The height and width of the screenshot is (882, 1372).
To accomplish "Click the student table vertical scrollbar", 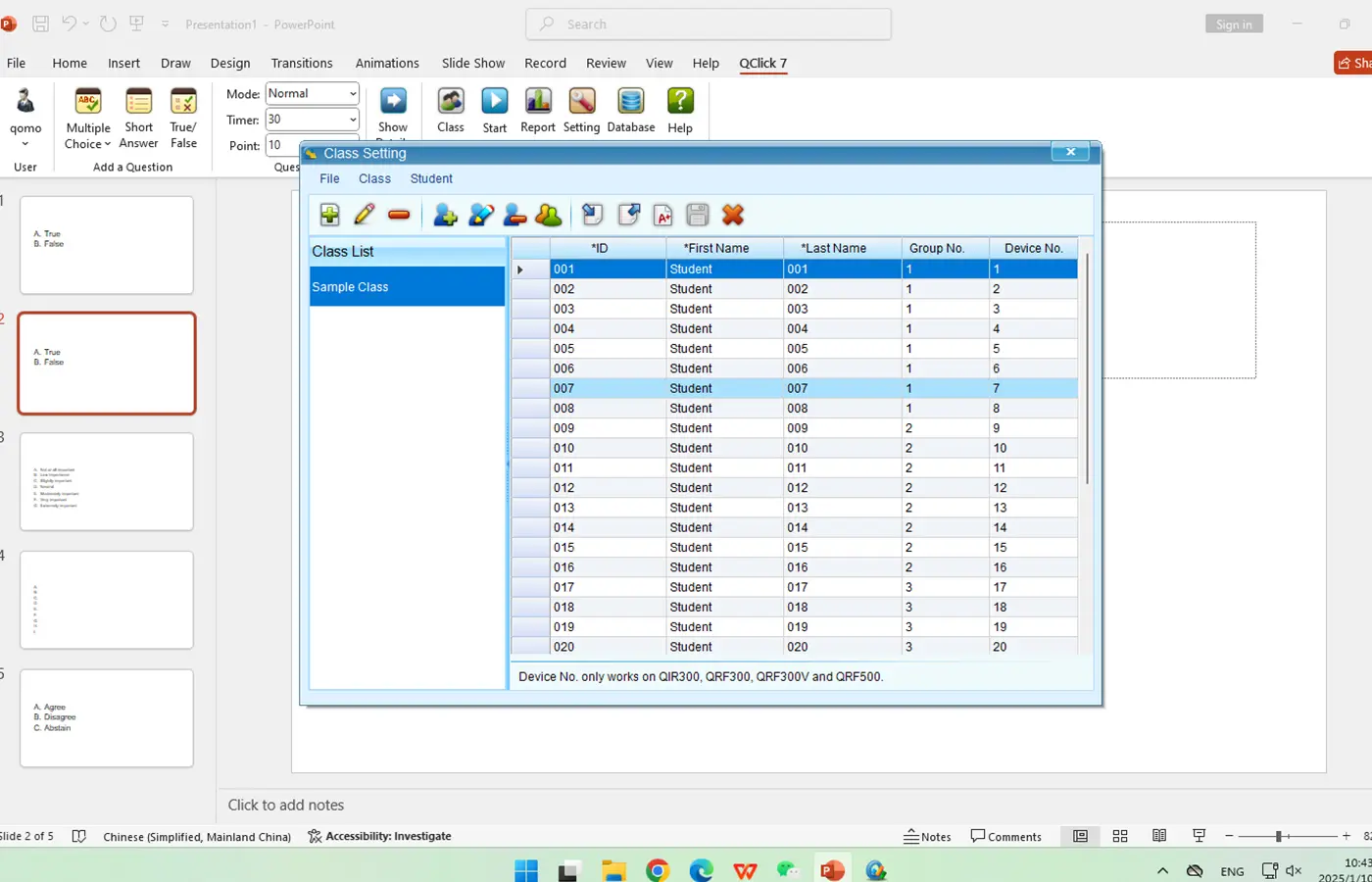I will coord(1087,367).
